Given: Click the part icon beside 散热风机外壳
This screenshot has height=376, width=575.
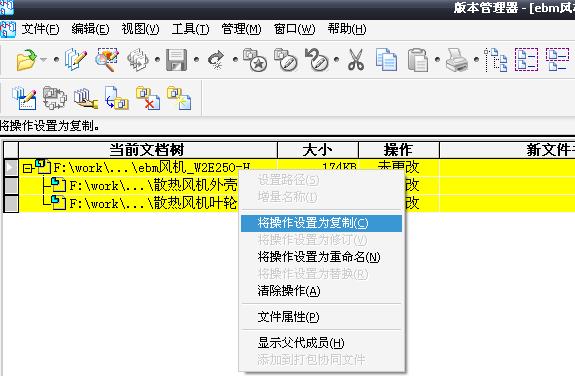Looking at the screenshot, I should (x=58, y=185).
